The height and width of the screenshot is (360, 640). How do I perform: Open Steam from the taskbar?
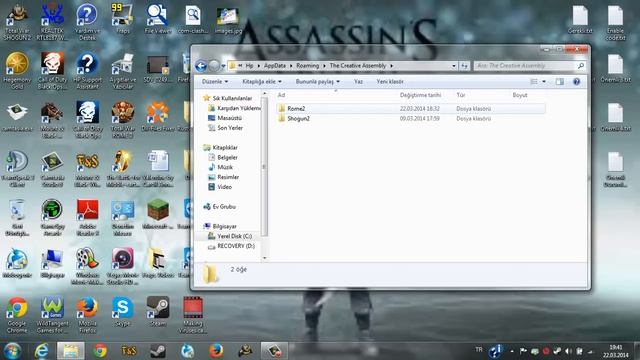point(158,351)
